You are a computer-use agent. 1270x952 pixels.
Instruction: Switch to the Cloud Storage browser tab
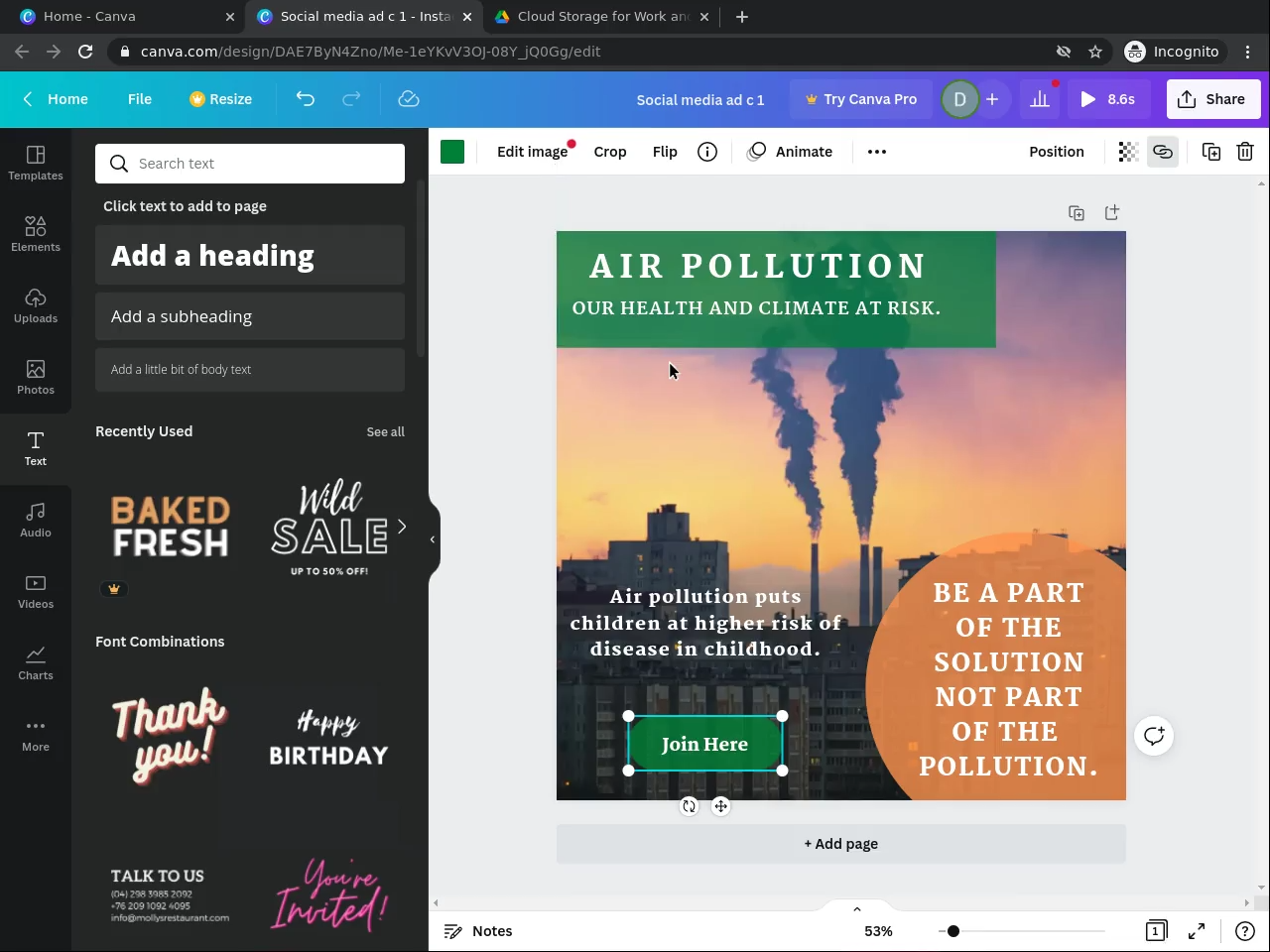pos(603,16)
